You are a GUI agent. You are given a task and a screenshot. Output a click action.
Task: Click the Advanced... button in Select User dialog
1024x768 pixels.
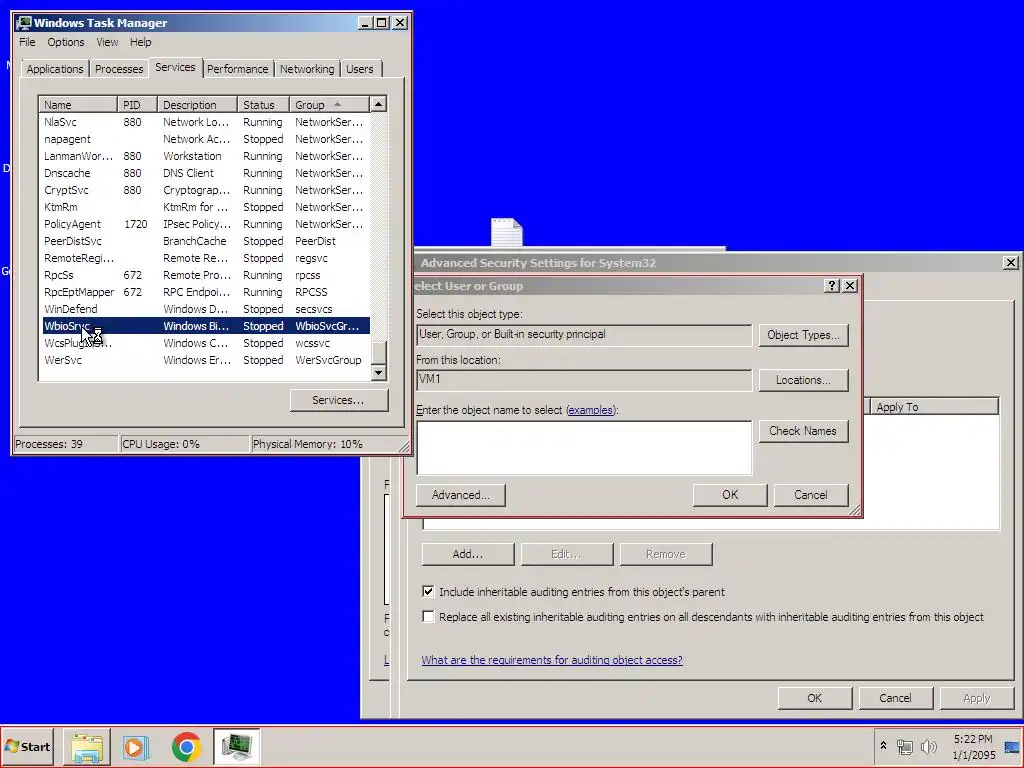click(460, 495)
